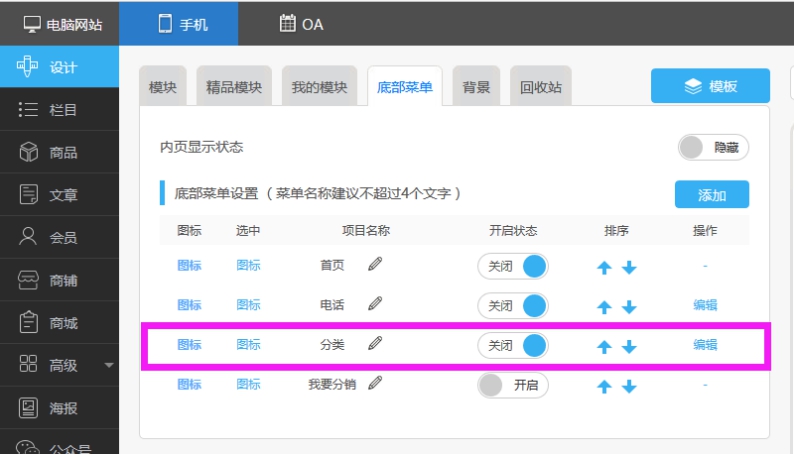Move 首页 row up with arrow
Viewport: 794px width, 455px height.
click(x=603, y=267)
